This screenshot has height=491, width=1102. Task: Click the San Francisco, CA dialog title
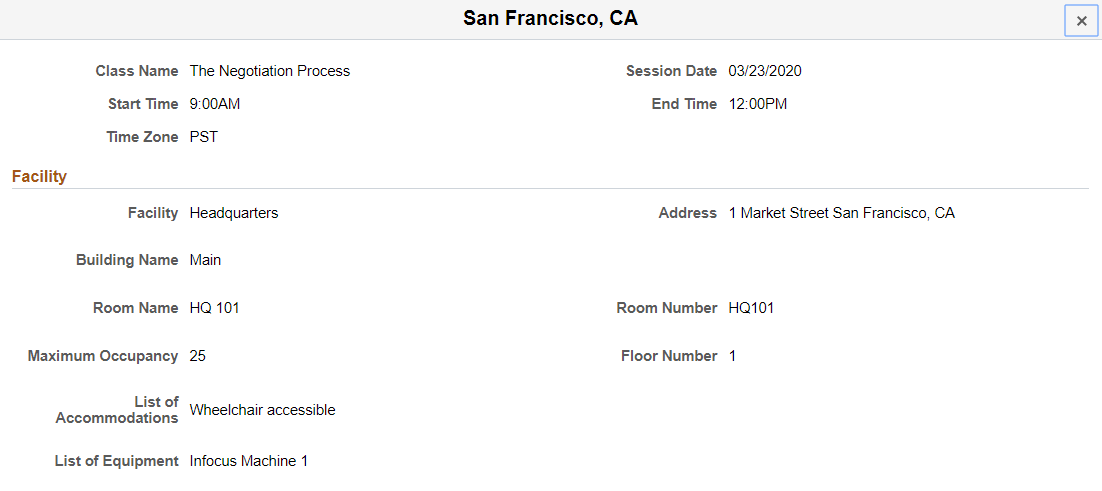[550, 19]
